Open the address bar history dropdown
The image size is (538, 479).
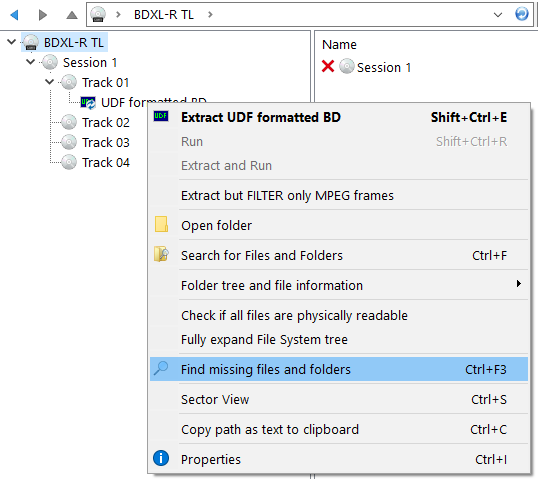[498, 15]
